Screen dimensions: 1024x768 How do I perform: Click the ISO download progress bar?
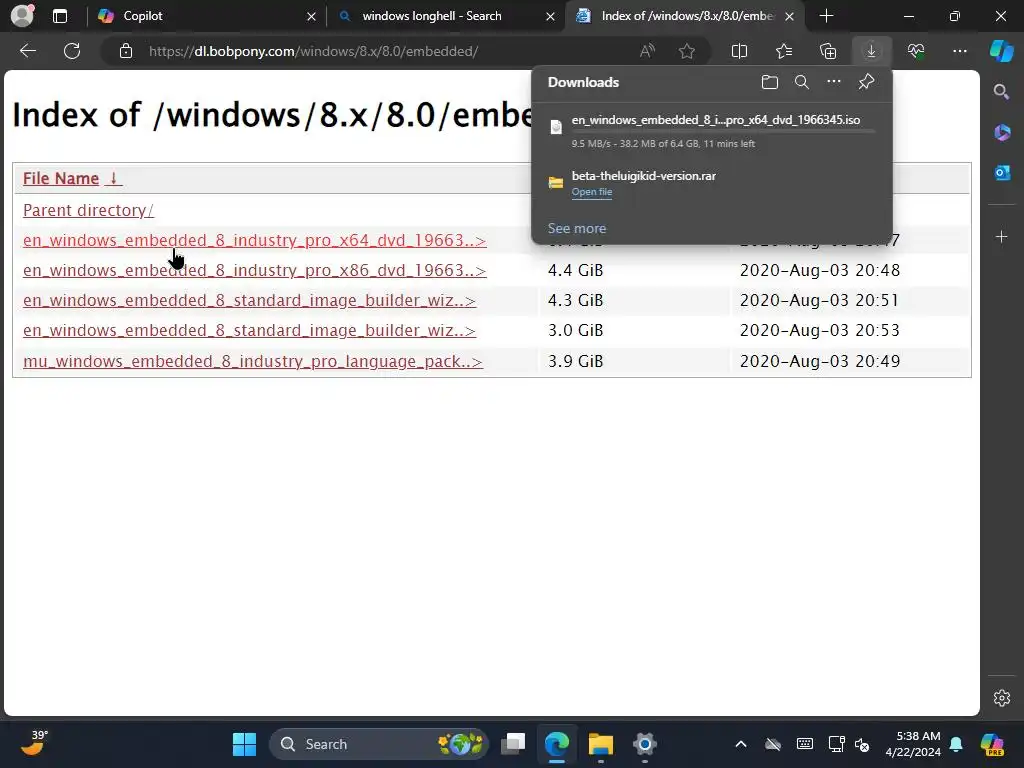[724, 131]
